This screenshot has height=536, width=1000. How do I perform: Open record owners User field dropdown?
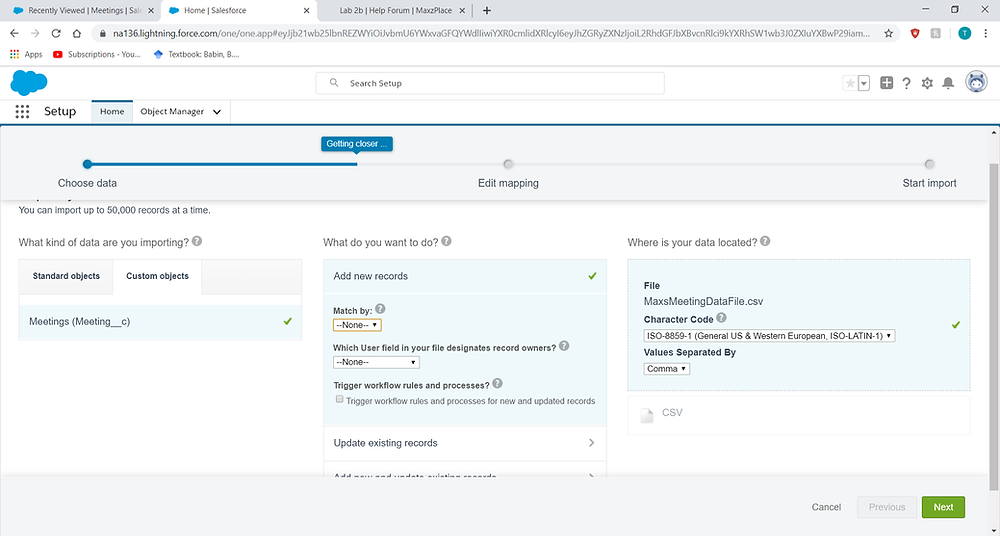[376, 362]
